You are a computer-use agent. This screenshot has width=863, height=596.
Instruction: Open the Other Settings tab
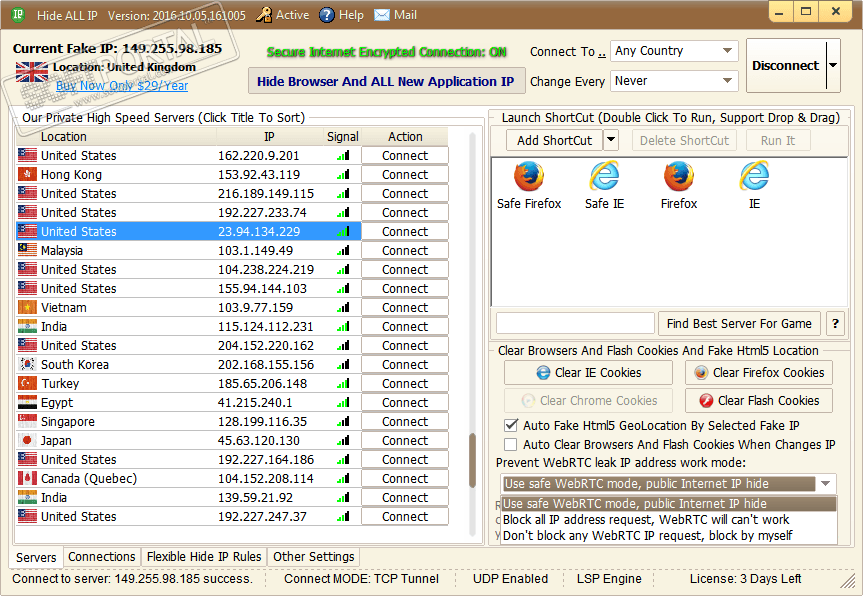coord(314,557)
